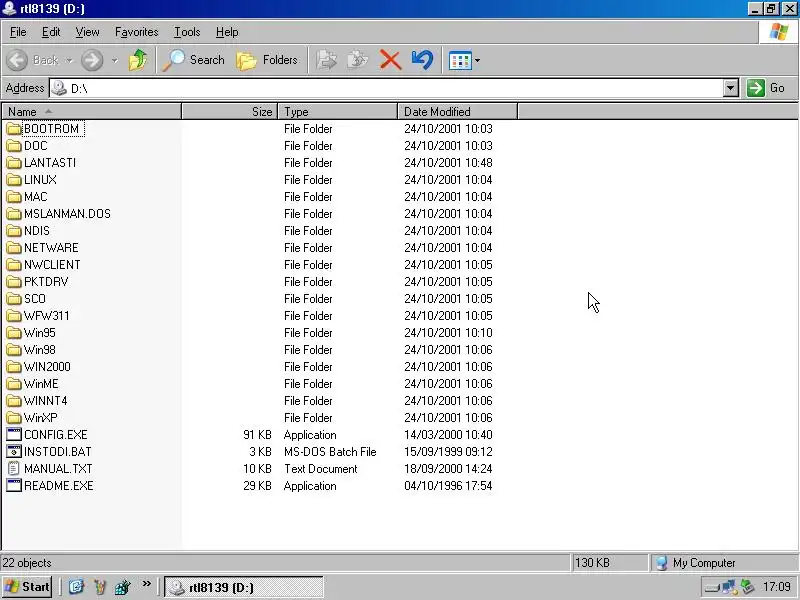This screenshot has width=800, height=600.
Task: Select the INSTODI.BAT batch file icon
Action: [14, 452]
